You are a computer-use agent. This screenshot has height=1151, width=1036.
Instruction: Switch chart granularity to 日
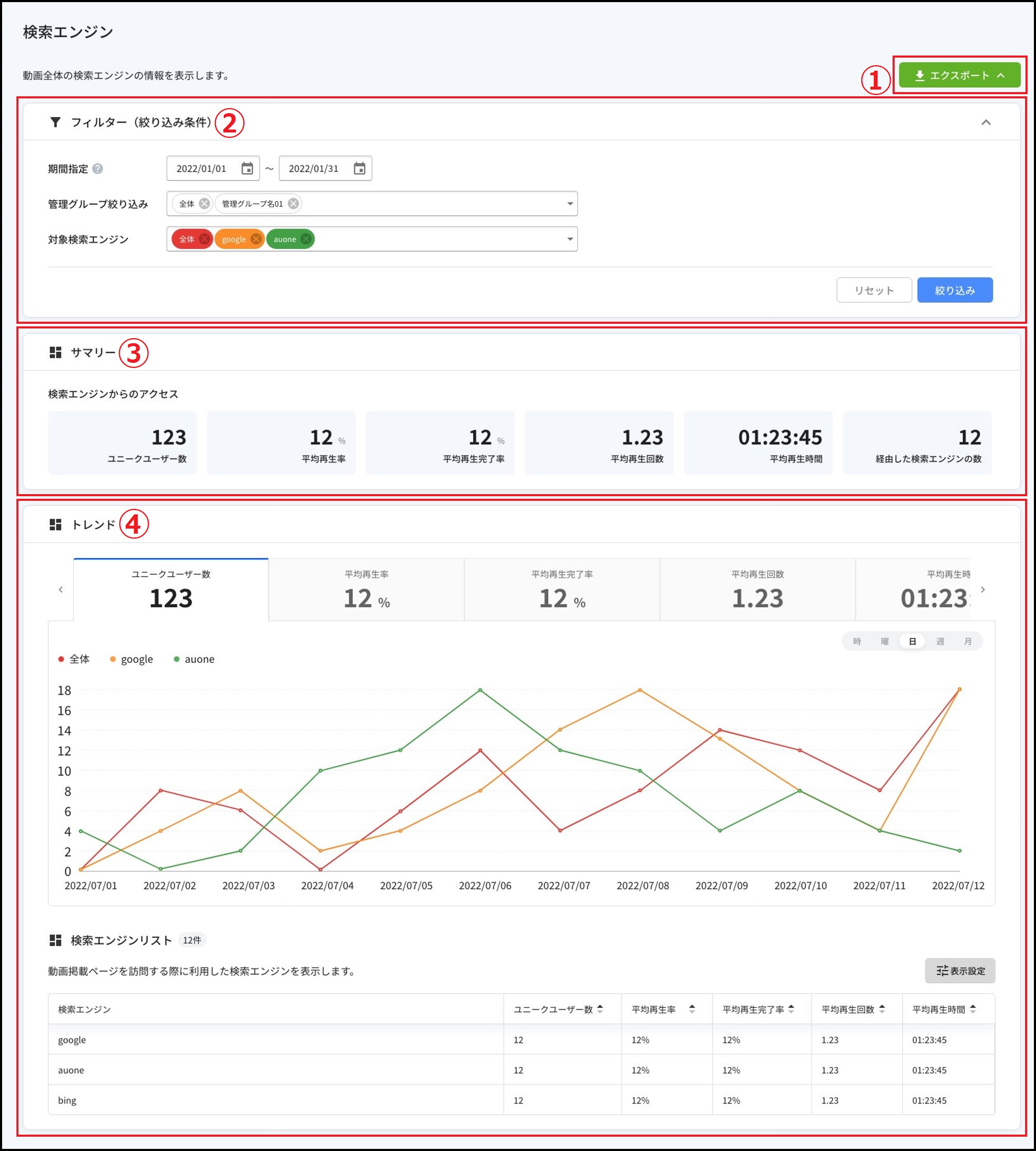click(x=912, y=641)
